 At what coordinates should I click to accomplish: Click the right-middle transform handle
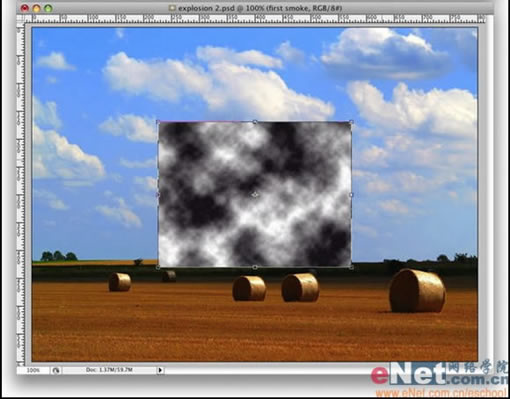(x=351, y=195)
